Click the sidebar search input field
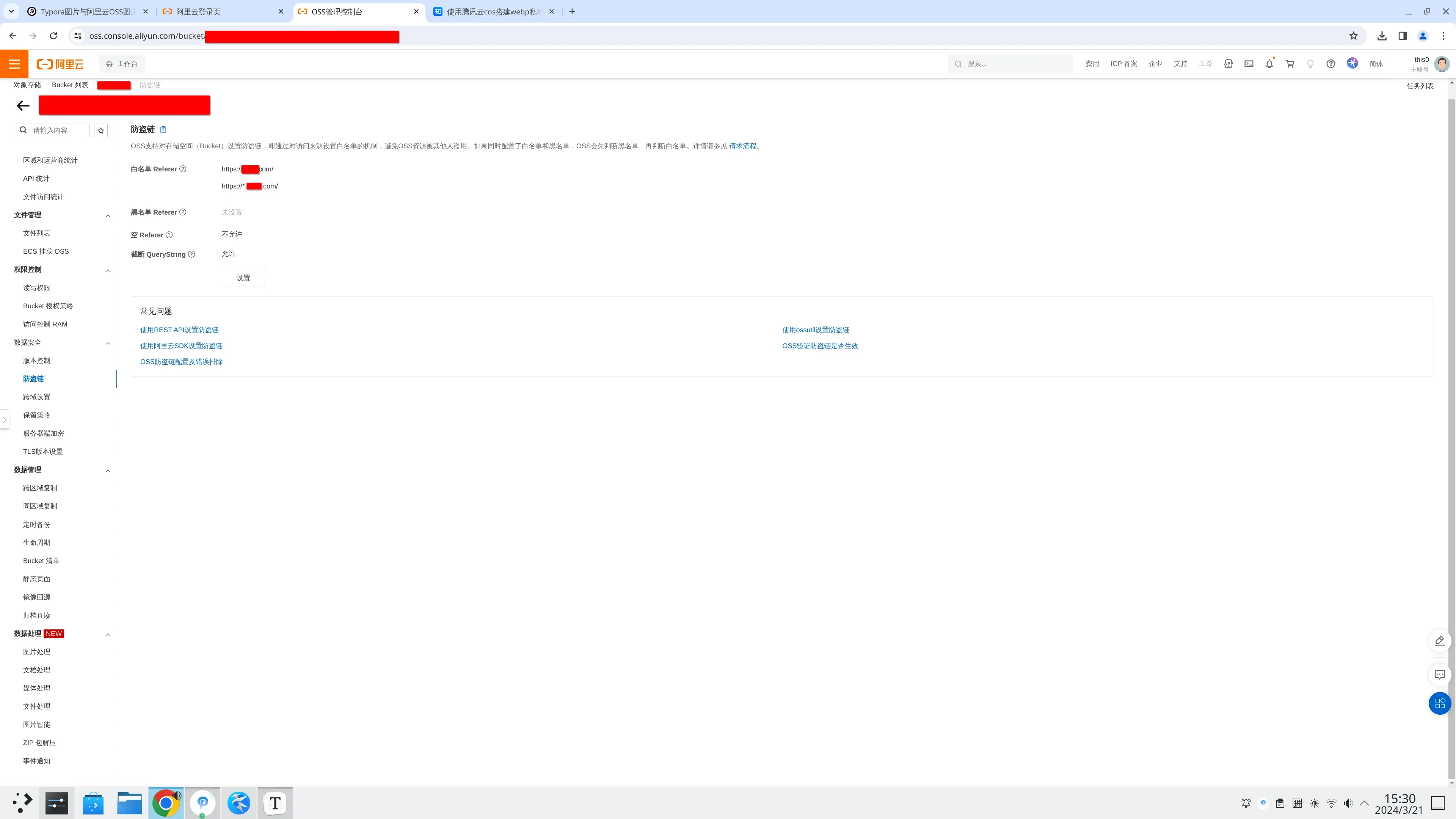 56,130
